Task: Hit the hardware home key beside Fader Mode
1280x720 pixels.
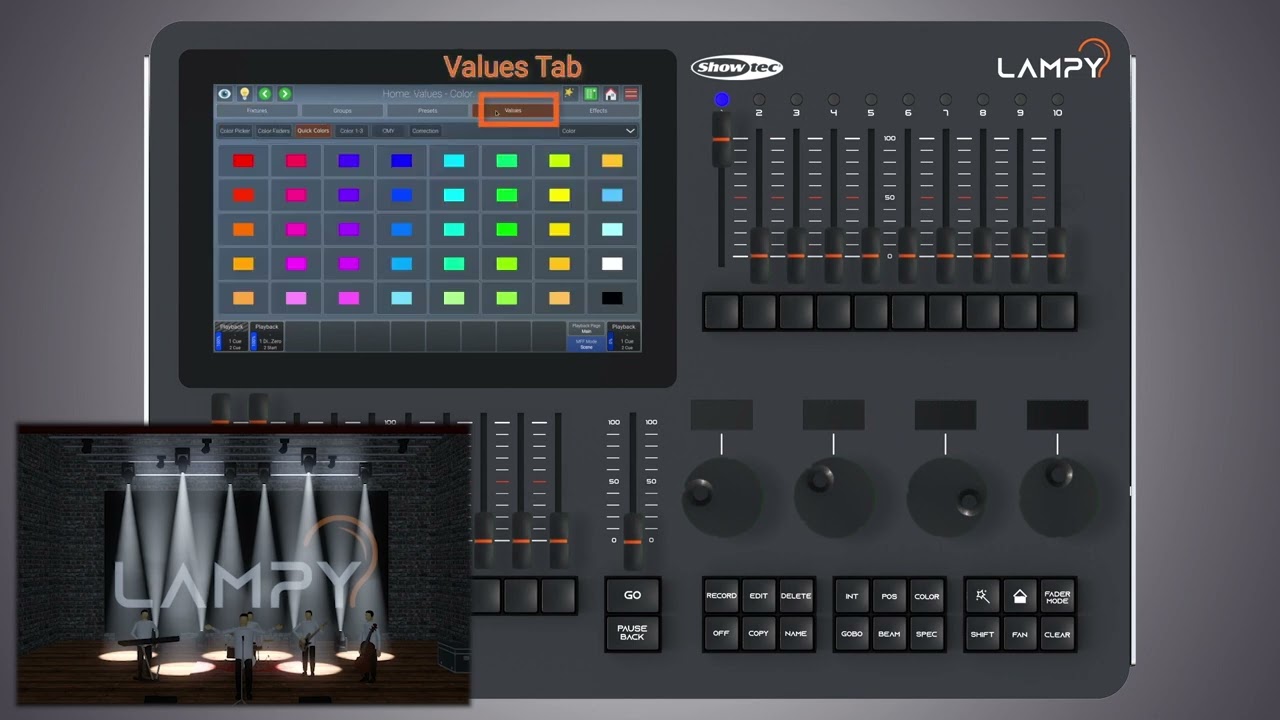Action: (x=1019, y=596)
